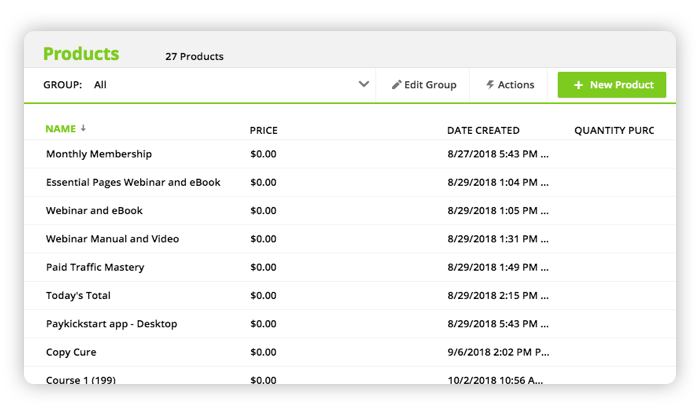700x415 pixels.
Task: Sort by the PRICE column header
Action: point(263,130)
